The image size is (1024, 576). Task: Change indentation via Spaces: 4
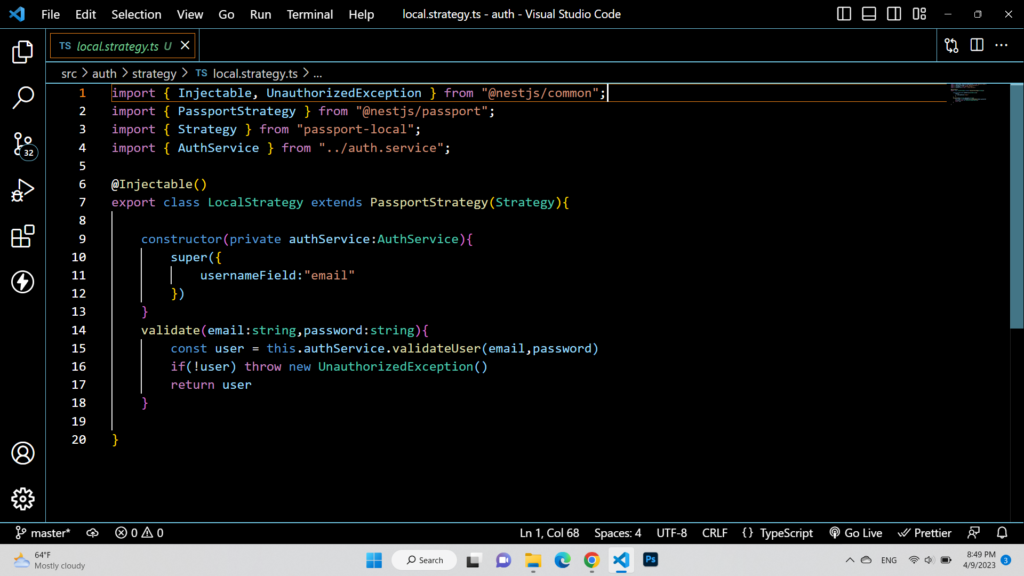tap(617, 533)
